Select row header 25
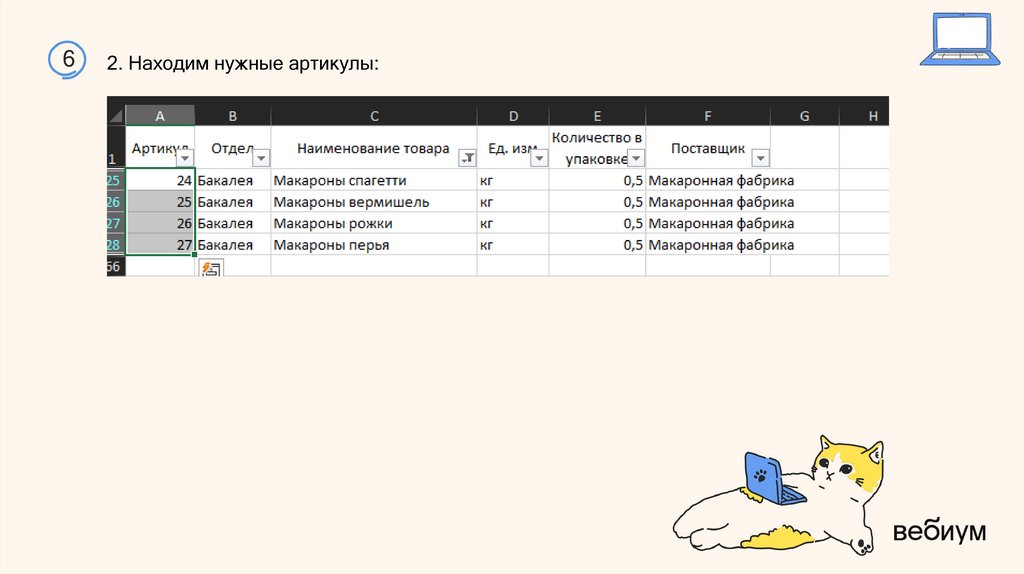1024x574 pixels. tap(116, 180)
